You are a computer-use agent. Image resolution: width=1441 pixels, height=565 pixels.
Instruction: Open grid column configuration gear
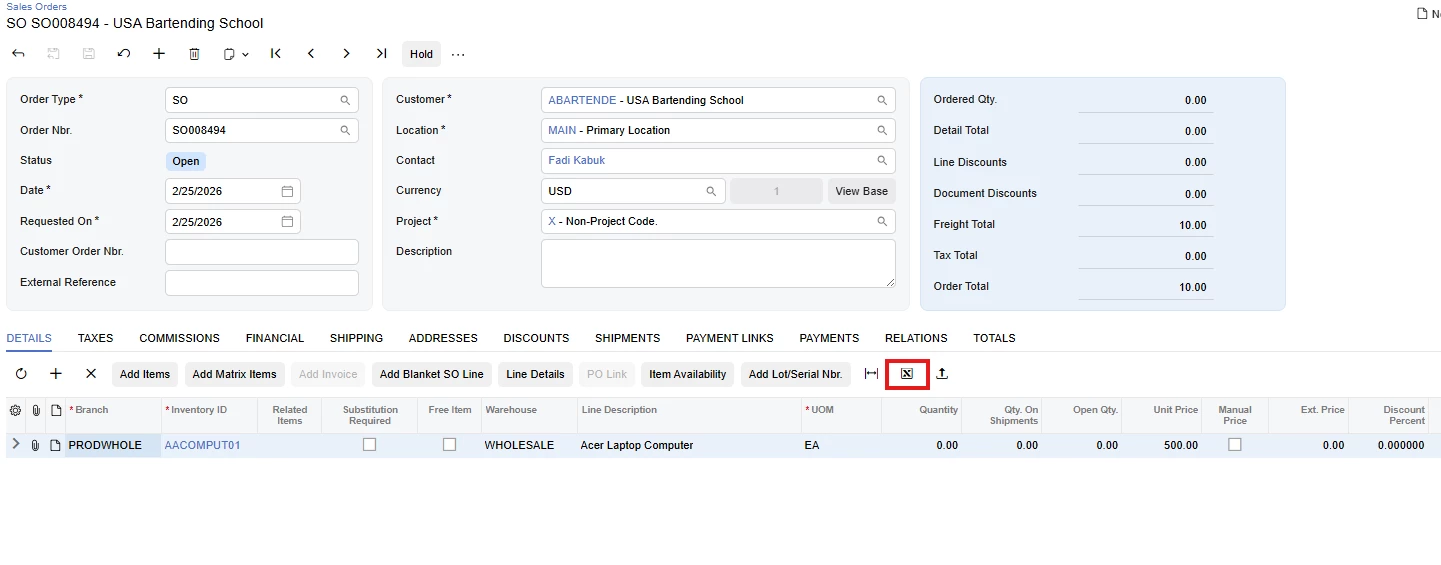(x=15, y=410)
